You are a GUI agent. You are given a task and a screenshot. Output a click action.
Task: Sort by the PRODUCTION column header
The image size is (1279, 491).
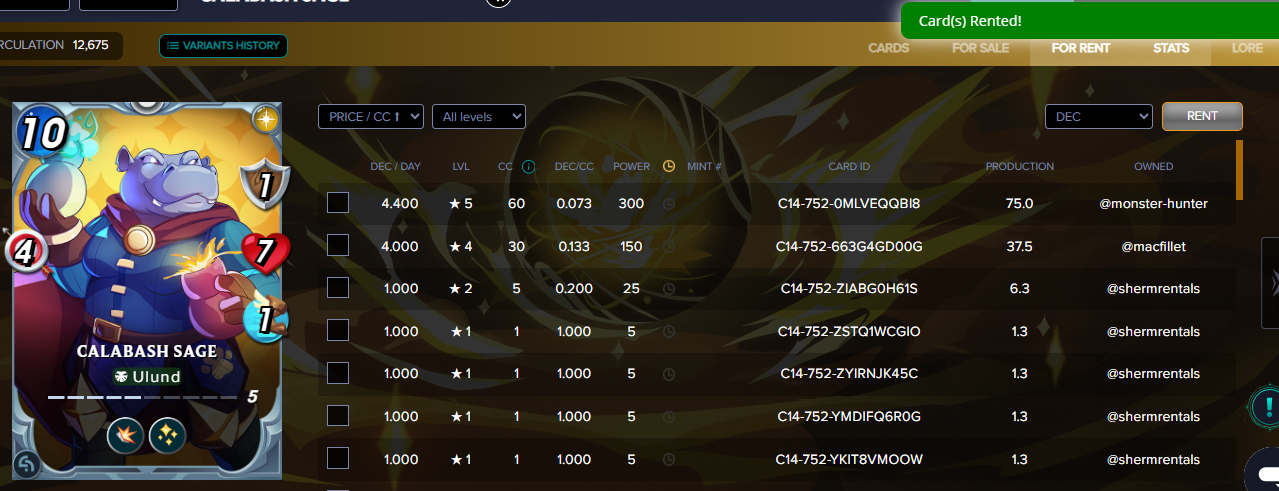tap(1019, 166)
